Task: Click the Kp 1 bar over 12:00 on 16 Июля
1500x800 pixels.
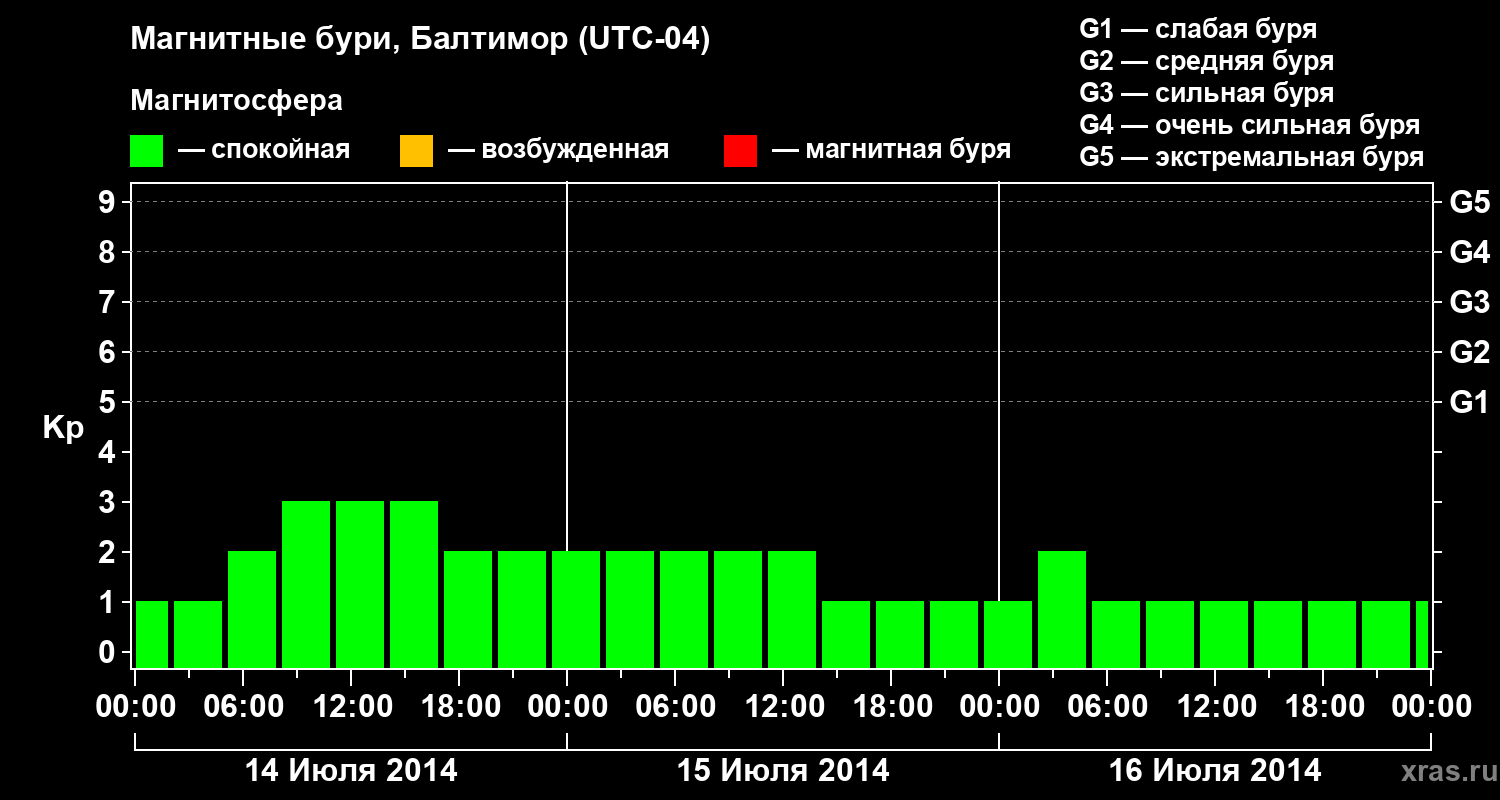Action: 1224,634
